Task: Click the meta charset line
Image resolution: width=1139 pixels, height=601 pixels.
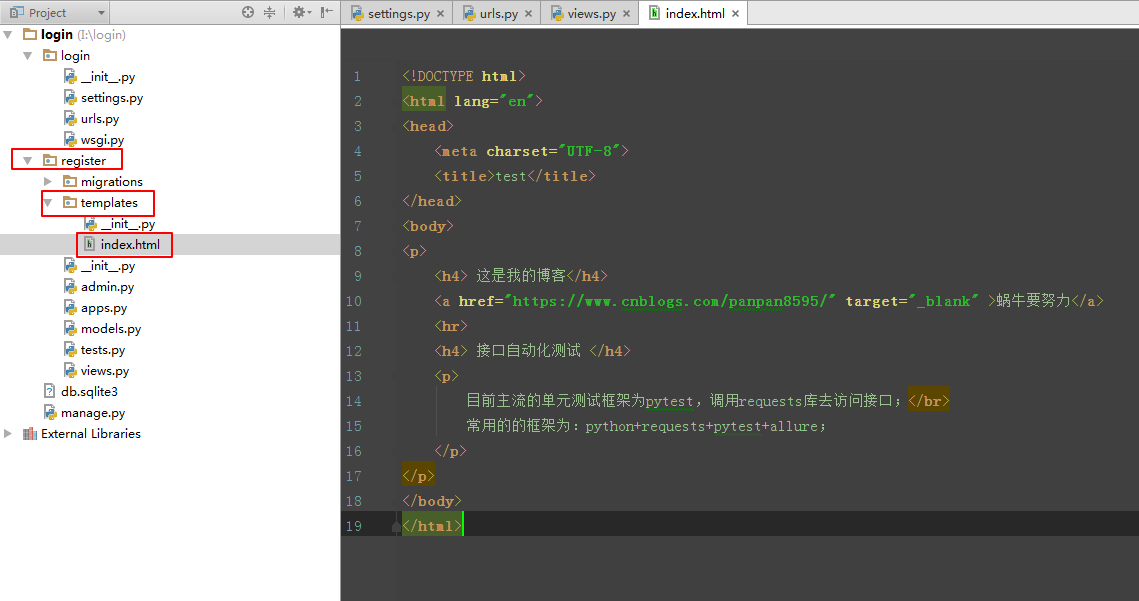Action: point(532,151)
